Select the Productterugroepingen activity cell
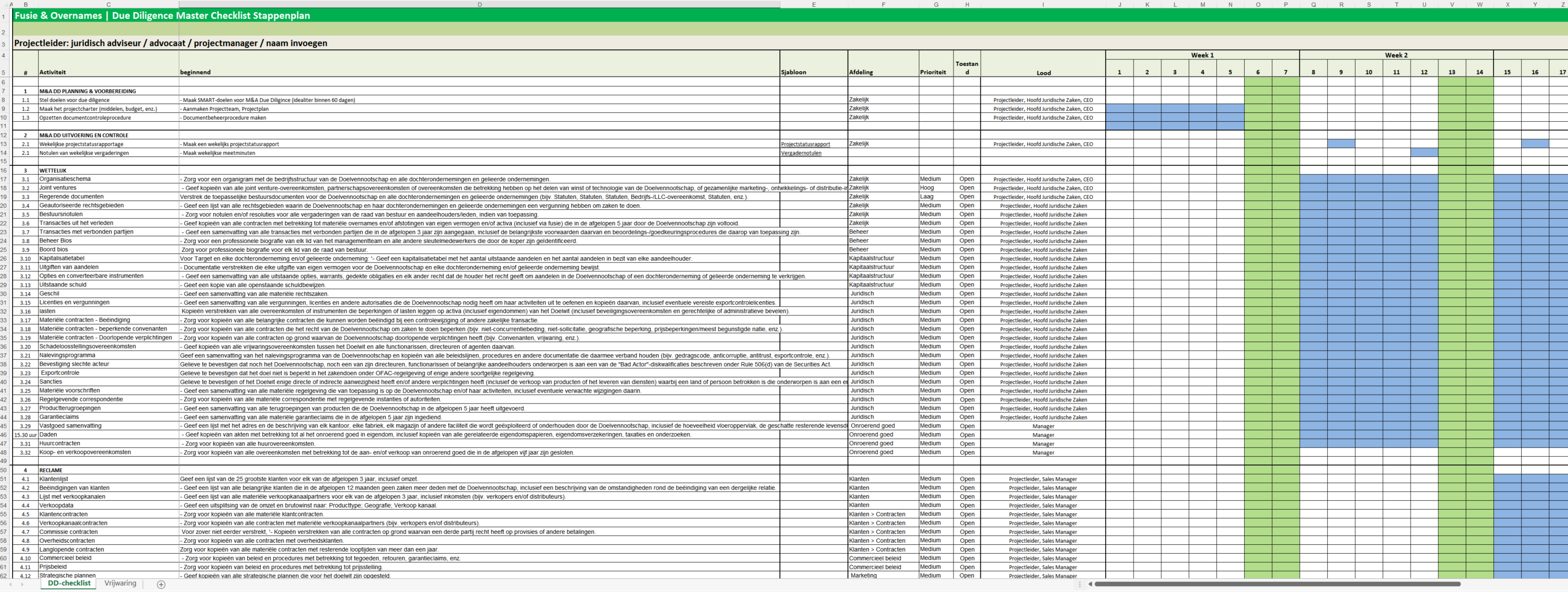Viewport: 1568px width, 592px height. 108,408
